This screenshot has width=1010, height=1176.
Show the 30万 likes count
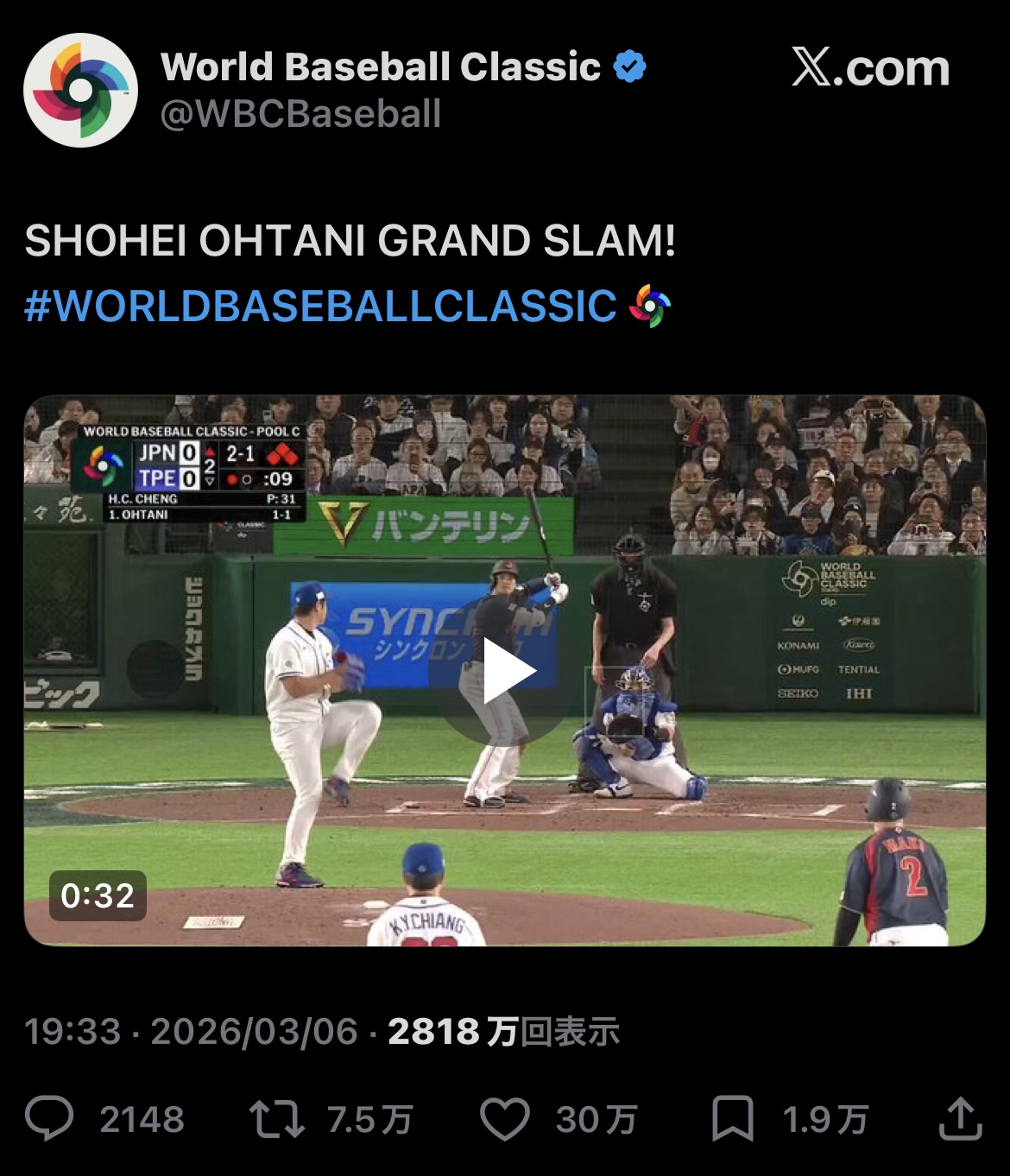pyautogui.click(x=597, y=1120)
